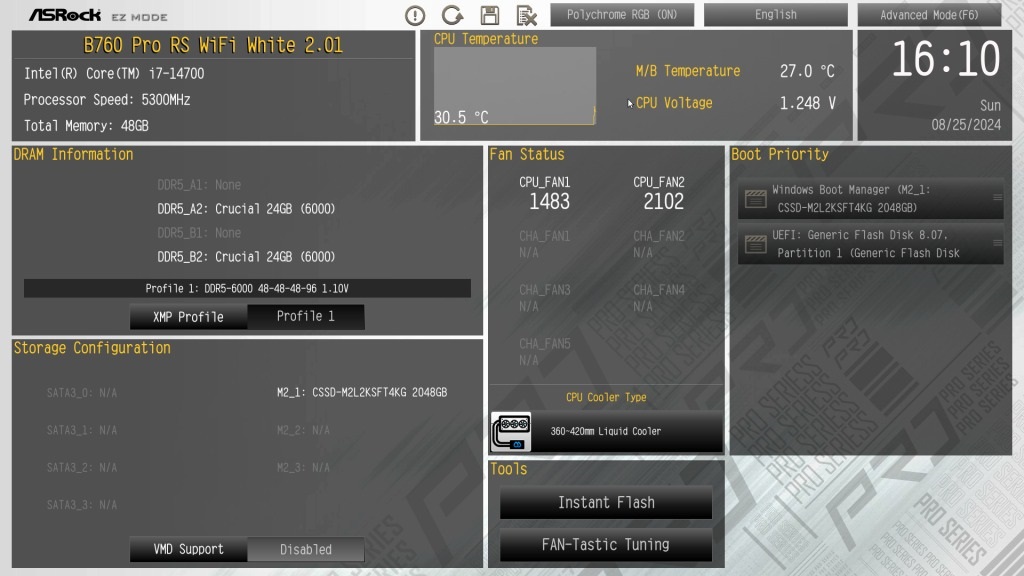
Task: Click M/B Temperature reading 27.0 °C
Action: pyautogui.click(x=807, y=71)
